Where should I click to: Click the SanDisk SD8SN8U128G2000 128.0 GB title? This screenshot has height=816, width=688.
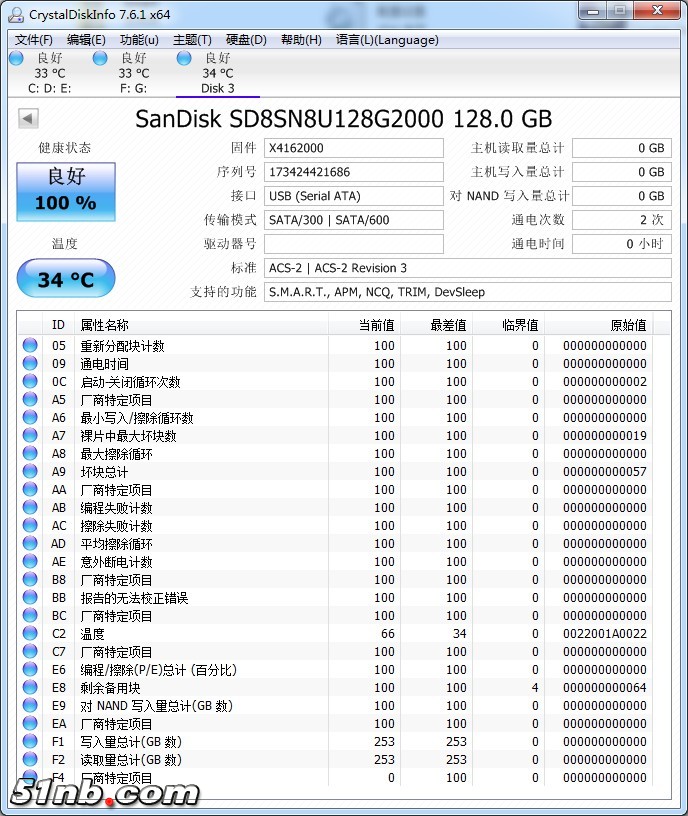343,119
